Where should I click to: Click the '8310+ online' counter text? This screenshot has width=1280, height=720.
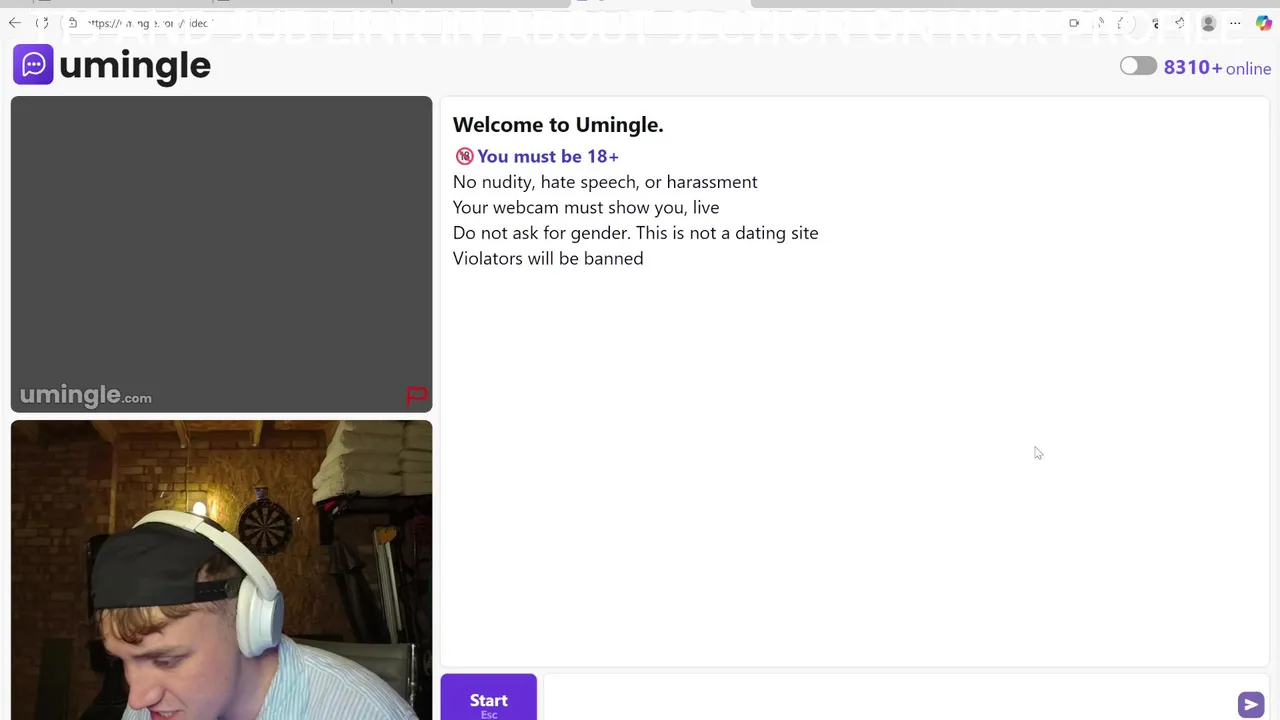coord(1217,68)
